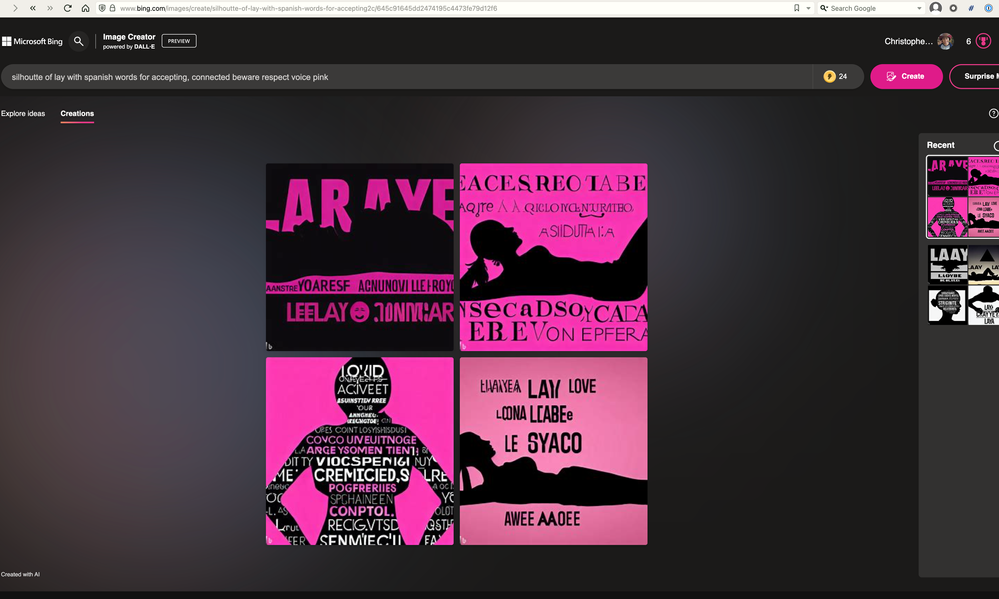Click the user profile photo
999x599 pixels.
(945, 41)
